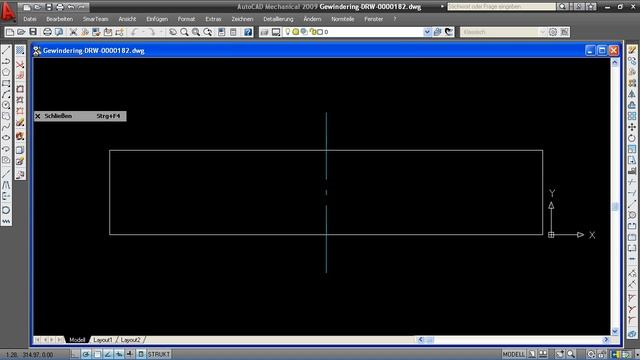The width and height of the screenshot is (640, 360).
Task: Select the Zoom previous tool
Action: point(208,32)
